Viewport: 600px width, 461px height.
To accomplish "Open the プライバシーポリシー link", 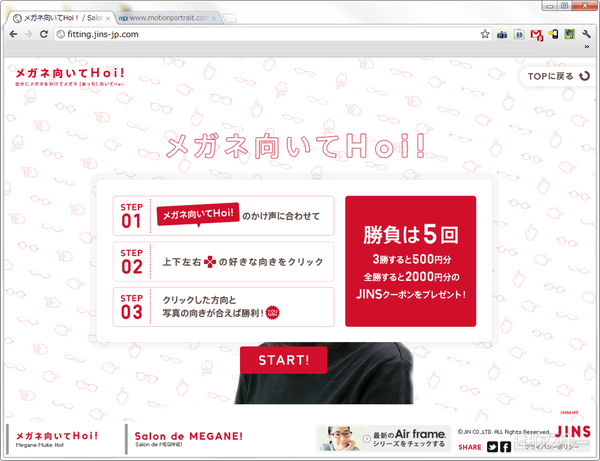I will pyautogui.click(x=551, y=447).
